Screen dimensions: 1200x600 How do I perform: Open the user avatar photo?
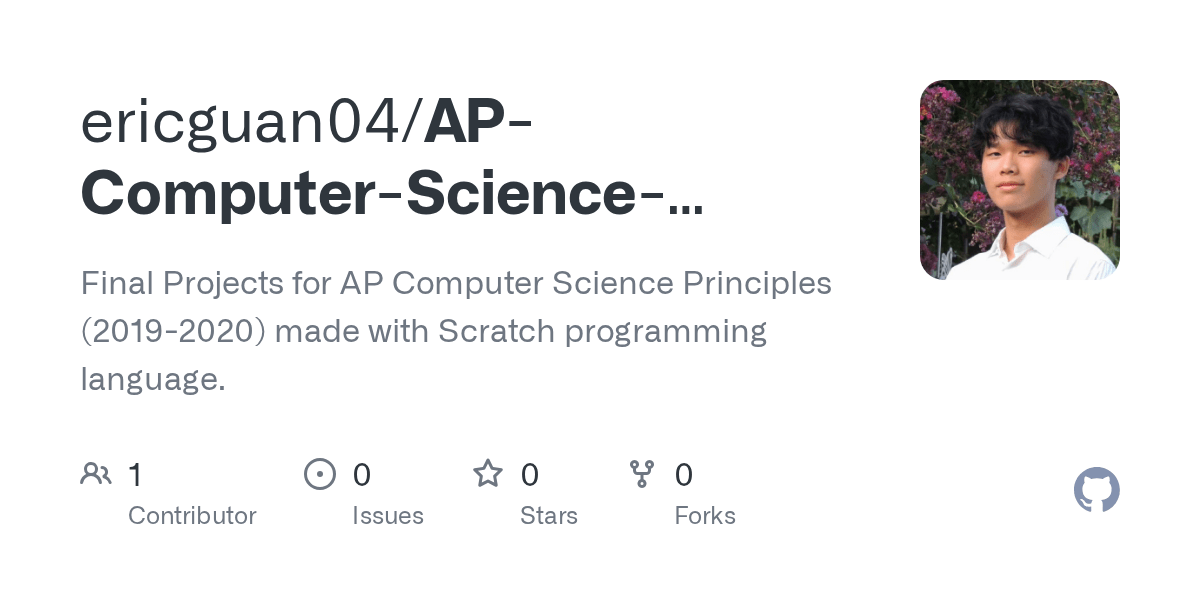[x=1020, y=180]
